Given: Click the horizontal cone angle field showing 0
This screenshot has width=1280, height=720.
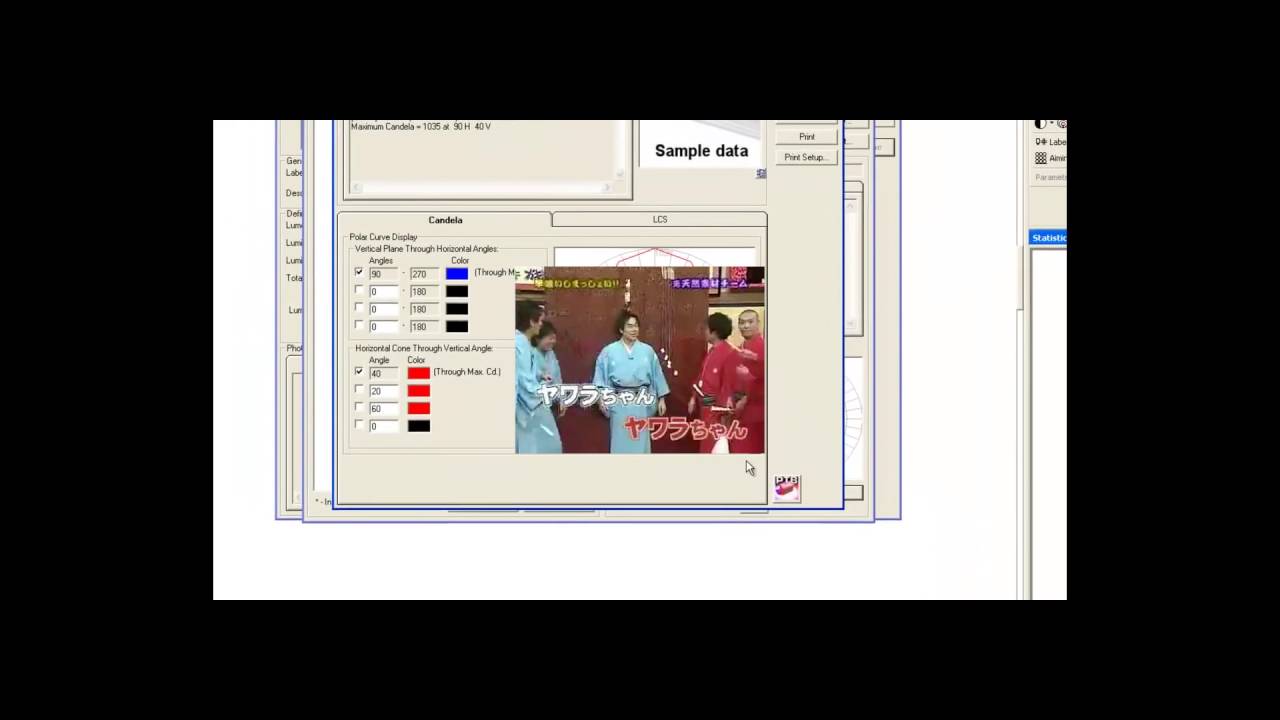Looking at the screenshot, I should tap(384, 426).
